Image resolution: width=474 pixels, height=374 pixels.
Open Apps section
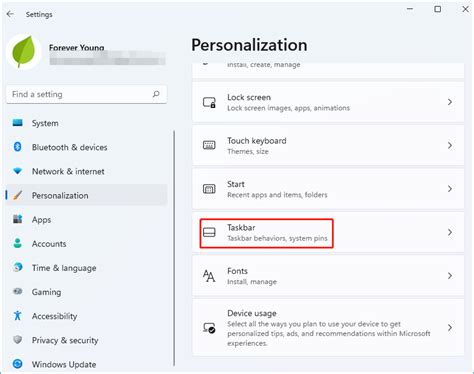[86, 219]
